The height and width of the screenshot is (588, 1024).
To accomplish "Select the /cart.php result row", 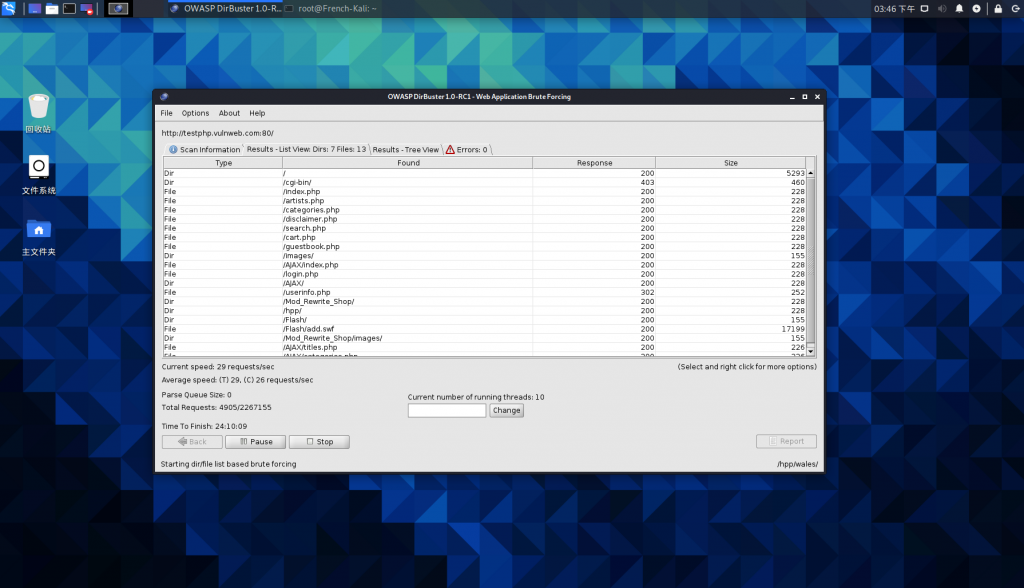I will (485, 237).
